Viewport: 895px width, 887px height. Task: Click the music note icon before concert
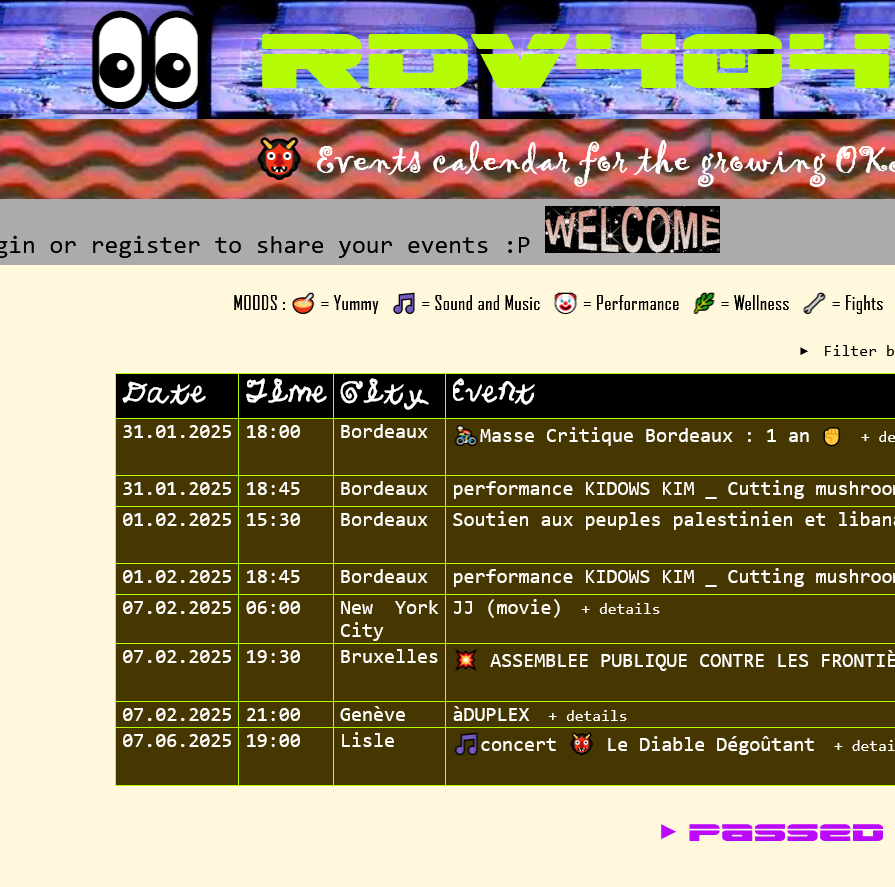tap(466, 745)
